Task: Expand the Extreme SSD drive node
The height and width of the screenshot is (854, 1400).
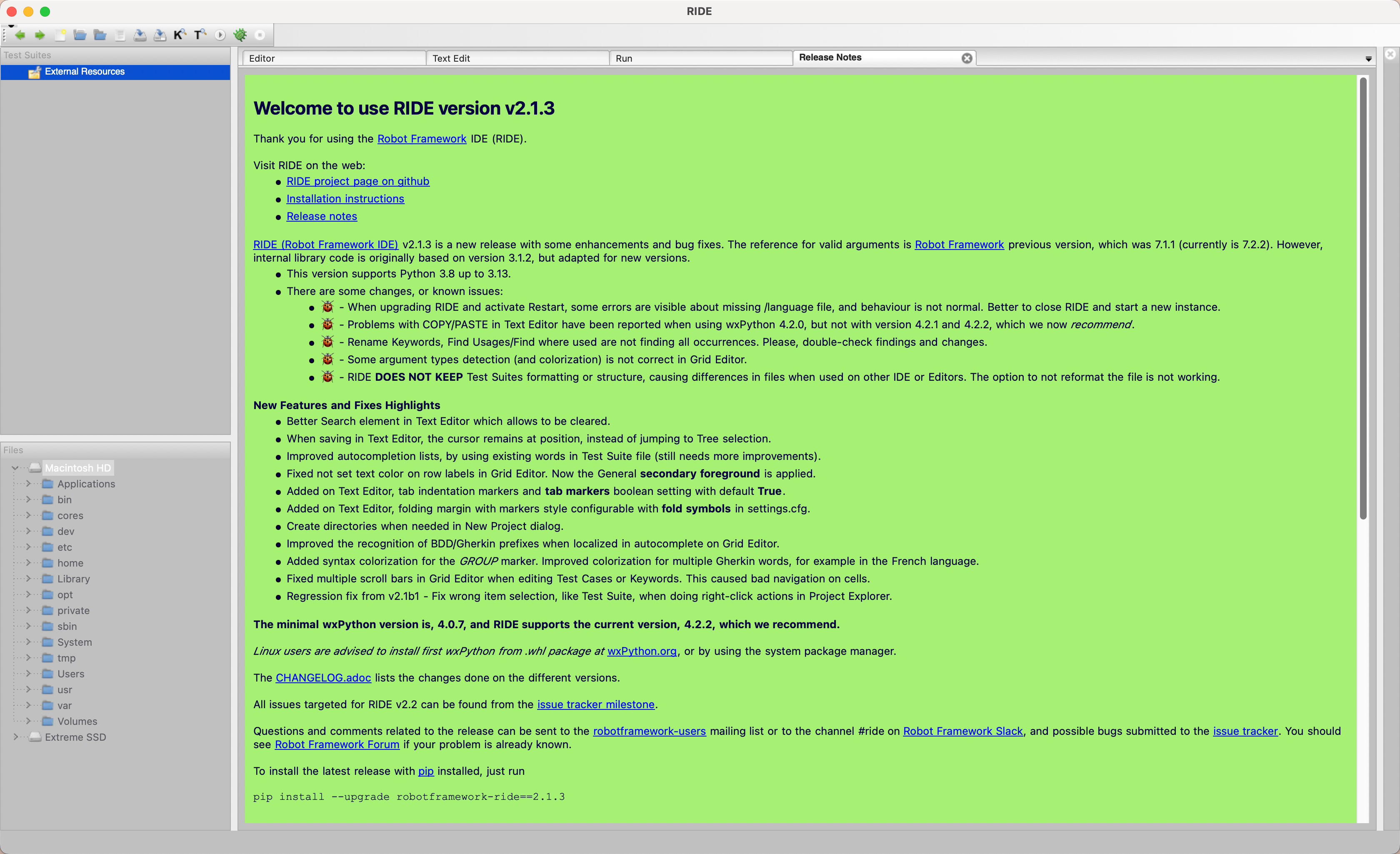Action: pos(15,737)
